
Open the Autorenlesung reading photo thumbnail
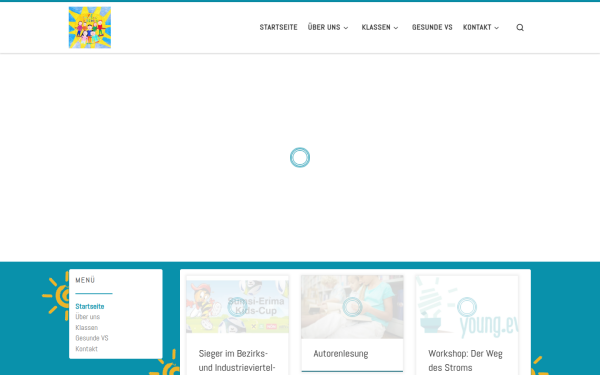click(x=352, y=307)
